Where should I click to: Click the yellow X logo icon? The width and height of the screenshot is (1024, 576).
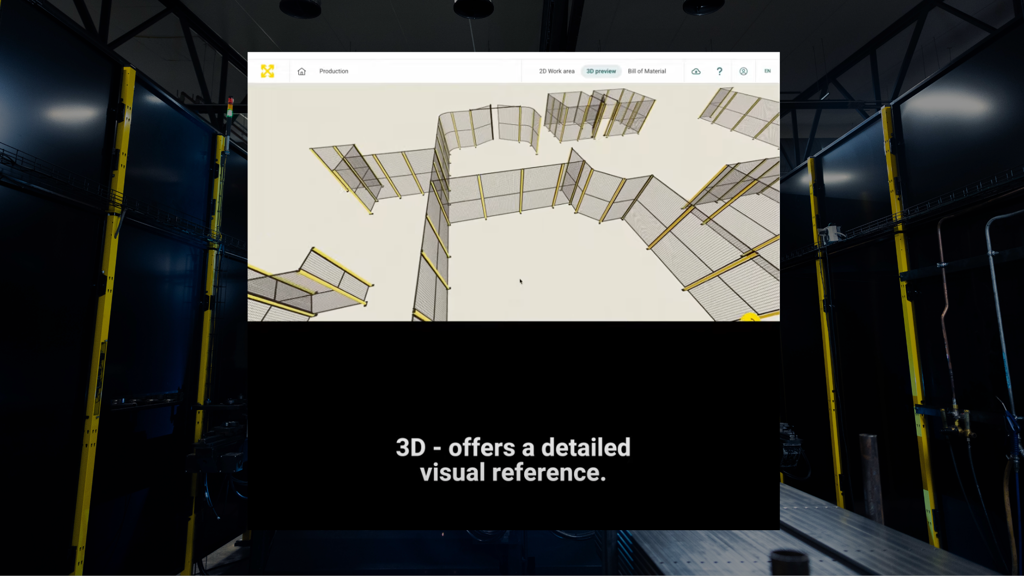pyautogui.click(x=267, y=71)
